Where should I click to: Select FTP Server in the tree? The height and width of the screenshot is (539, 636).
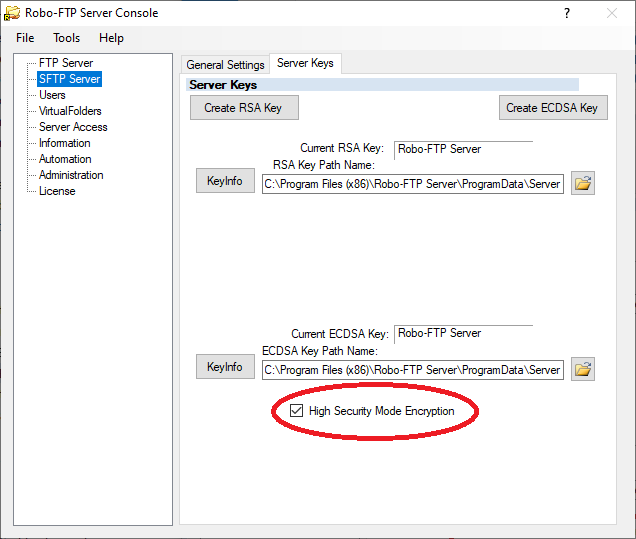coord(66,63)
